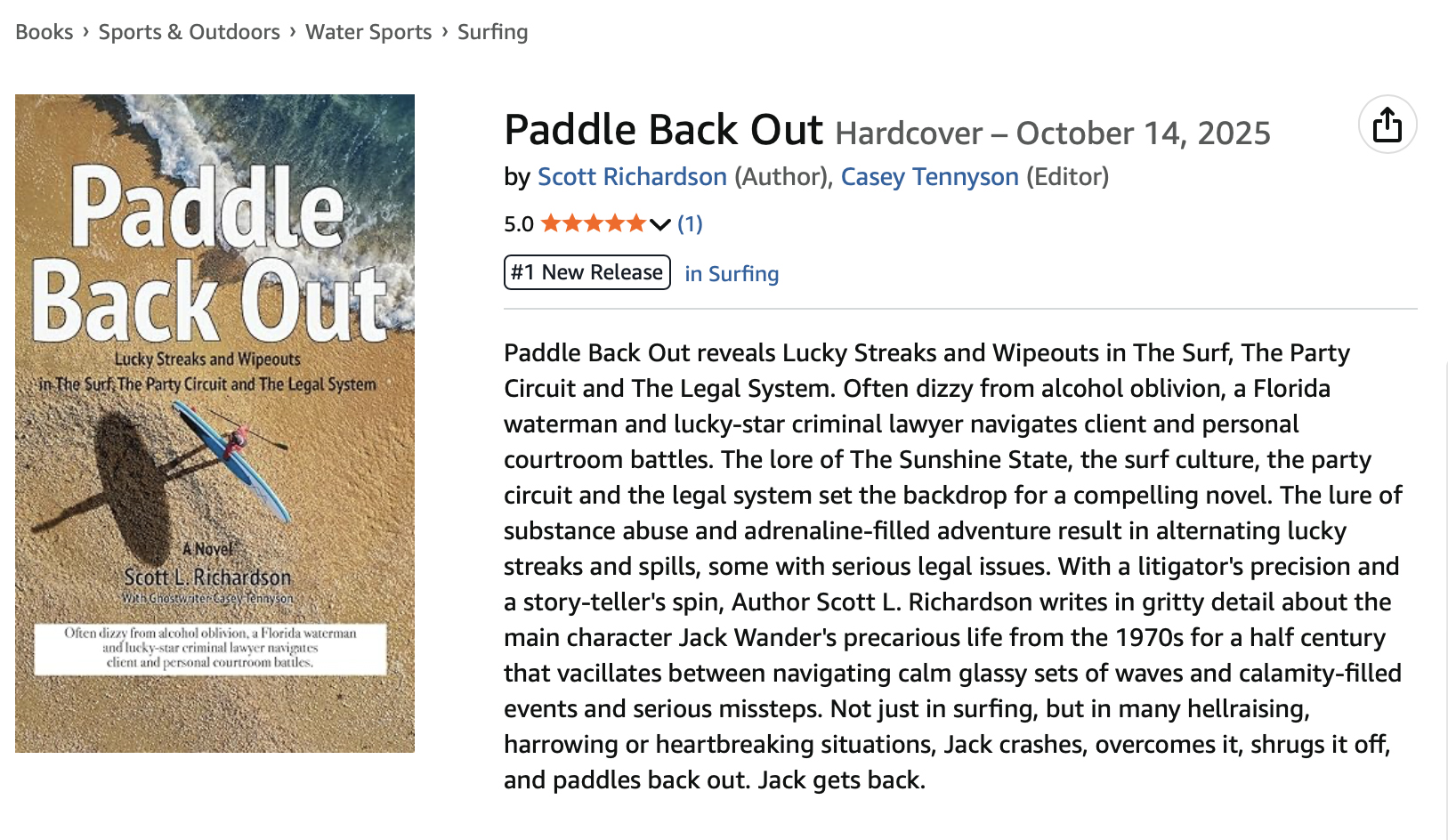This screenshot has height=840, width=1448.
Task: Go to the Books breadcrumb
Action: 44,32
